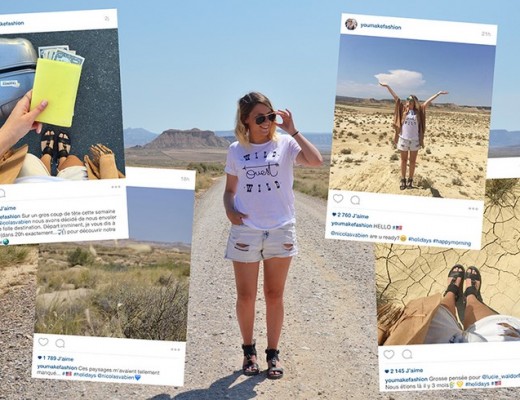View likes for 2 145 J'aime post

click(x=404, y=371)
